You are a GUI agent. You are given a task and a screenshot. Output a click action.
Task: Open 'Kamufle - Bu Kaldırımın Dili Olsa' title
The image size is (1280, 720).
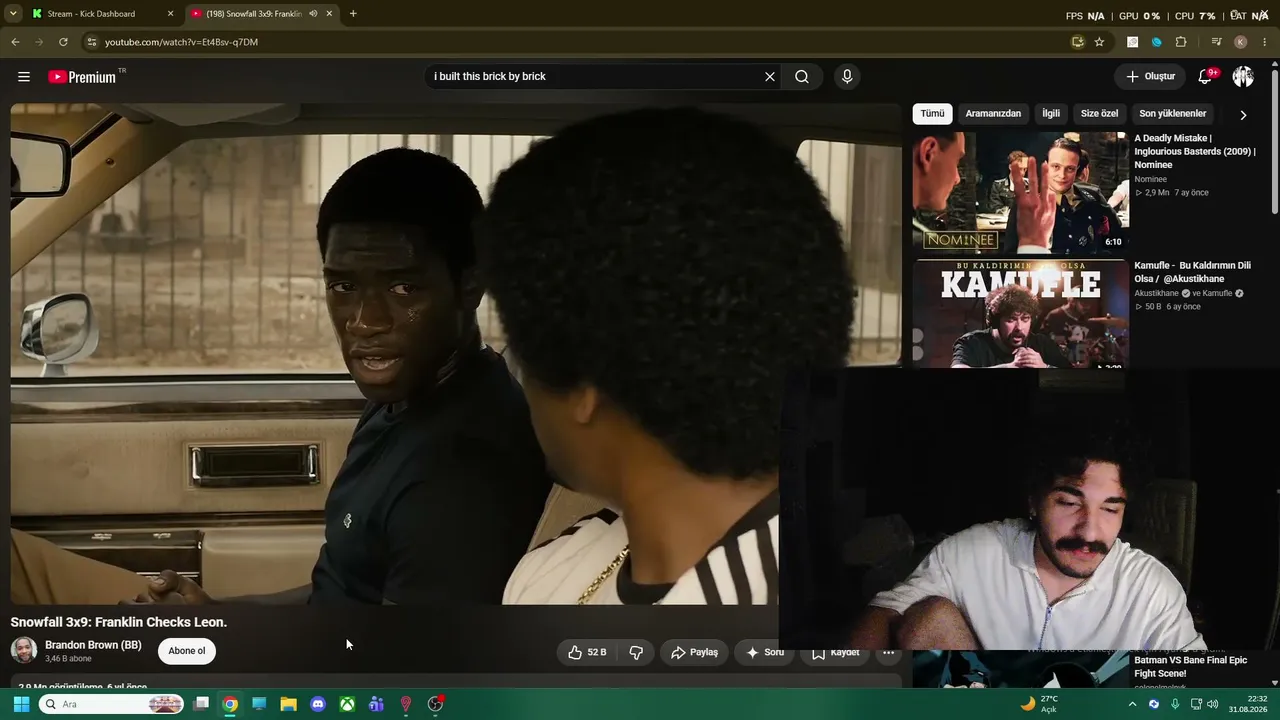[x=1192, y=272]
